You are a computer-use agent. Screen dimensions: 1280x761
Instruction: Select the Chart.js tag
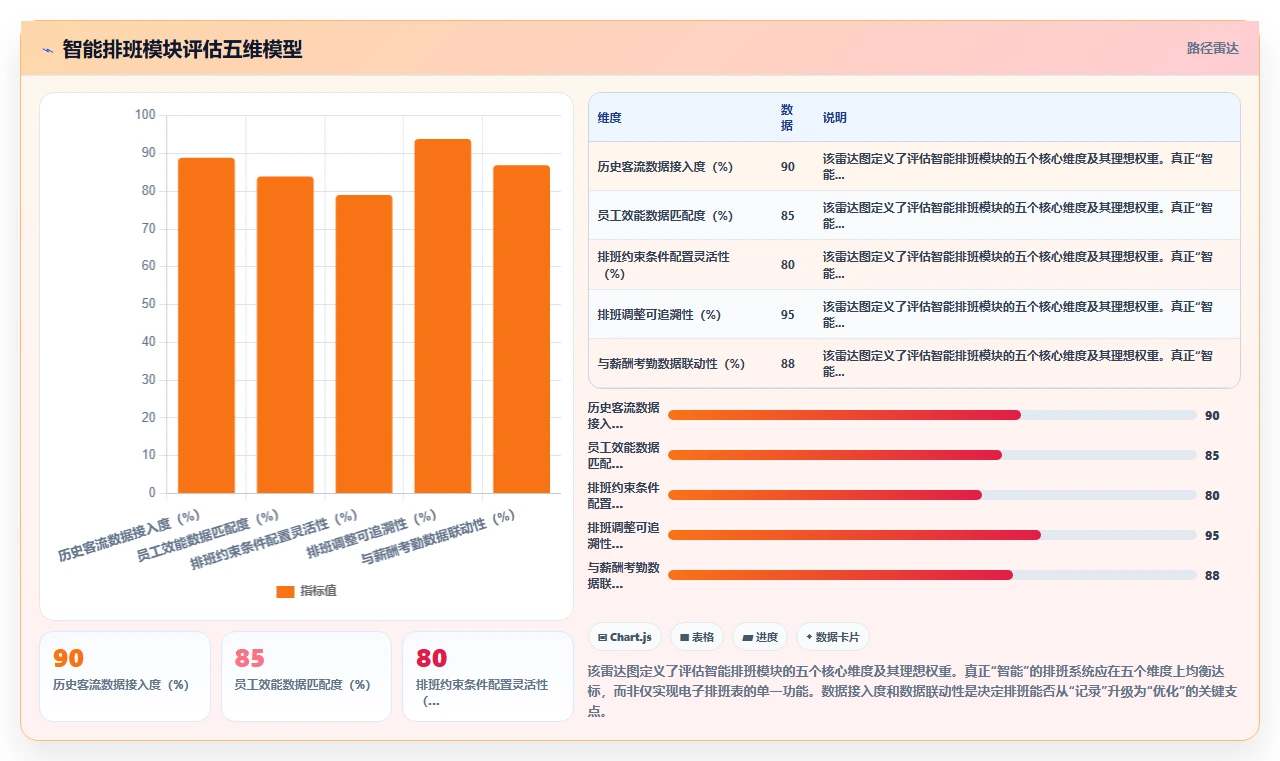(x=624, y=637)
